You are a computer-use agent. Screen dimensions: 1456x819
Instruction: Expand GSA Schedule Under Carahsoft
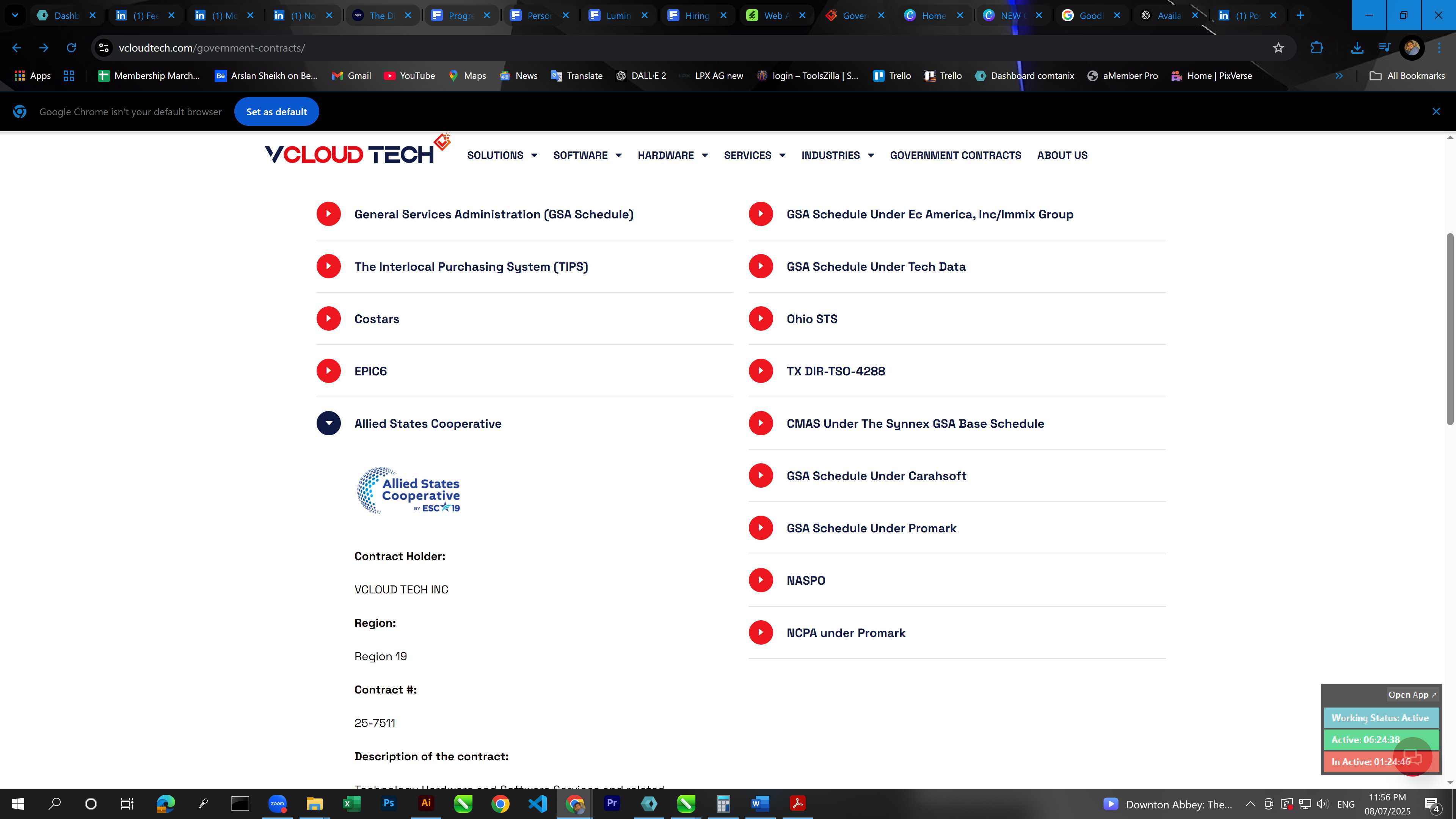pos(957,476)
